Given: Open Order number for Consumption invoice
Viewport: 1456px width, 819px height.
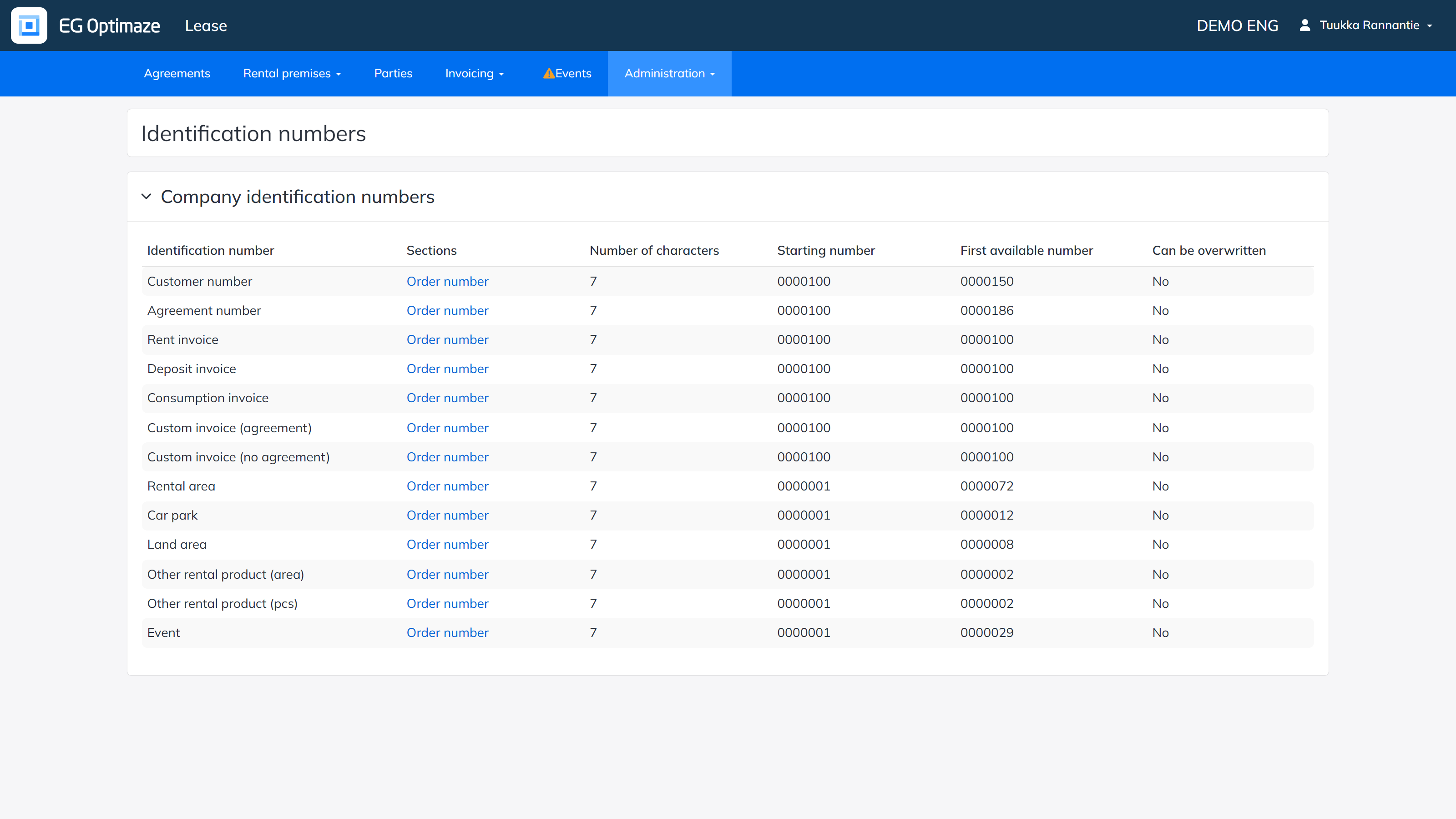Looking at the screenshot, I should 447,398.
